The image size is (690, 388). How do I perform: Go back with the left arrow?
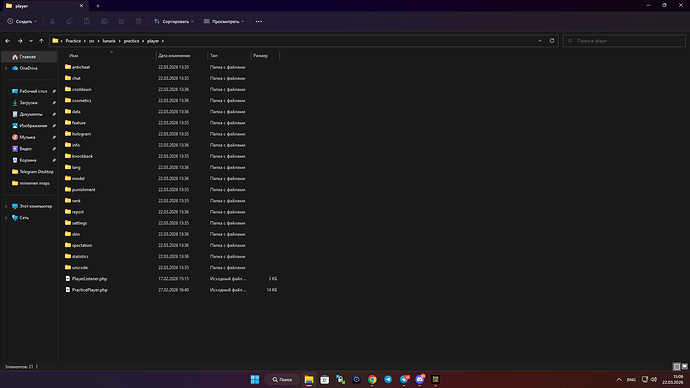(x=7, y=41)
